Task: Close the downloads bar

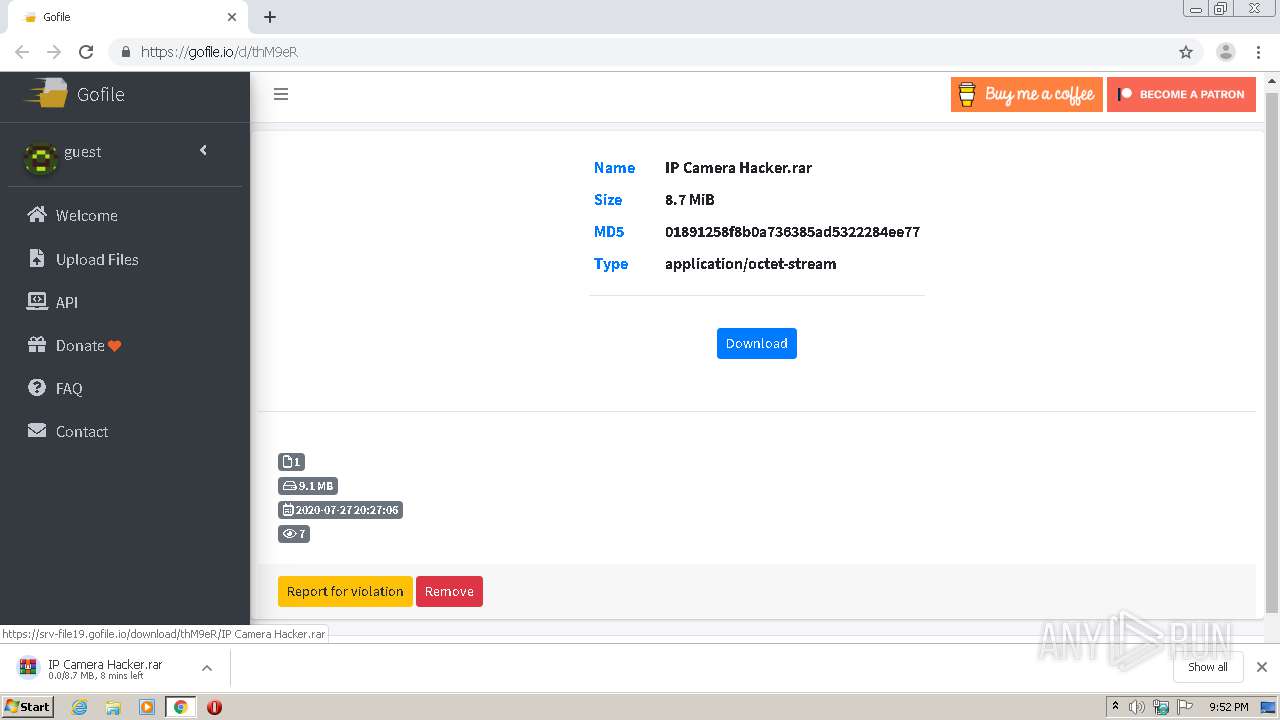Action: [x=1261, y=667]
